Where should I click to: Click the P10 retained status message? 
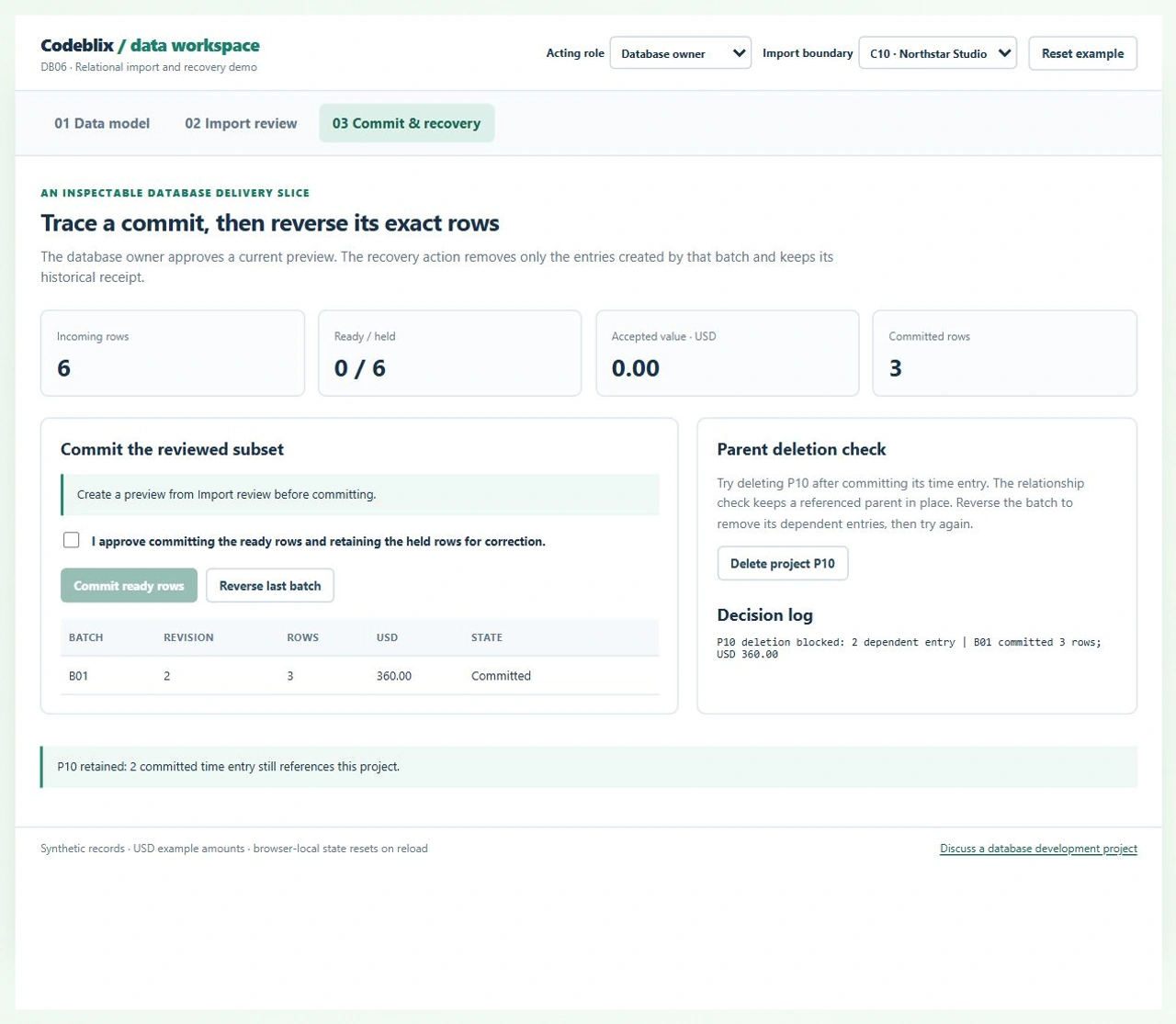tap(589, 767)
